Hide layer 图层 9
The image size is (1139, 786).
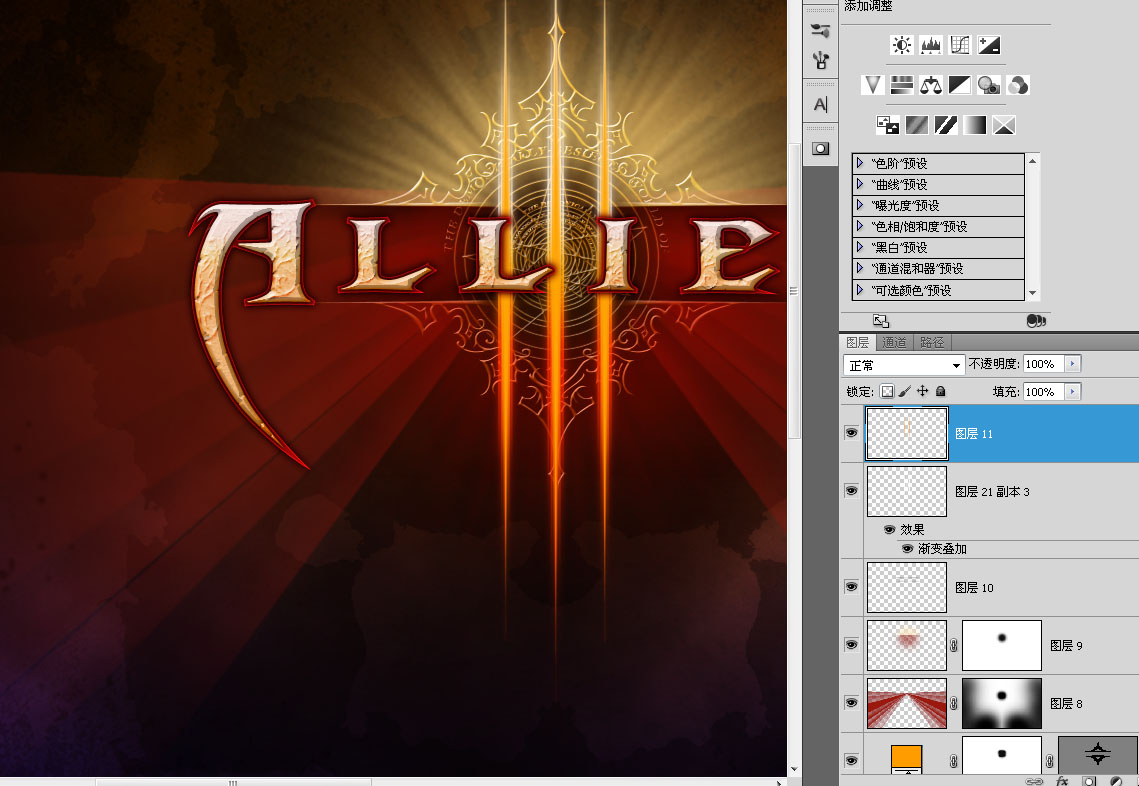click(x=851, y=645)
